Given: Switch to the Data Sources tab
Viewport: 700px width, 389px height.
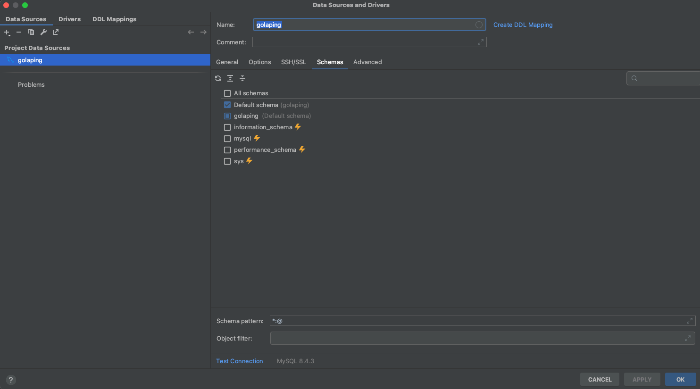Looking at the screenshot, I should click(x=26, y=19).
